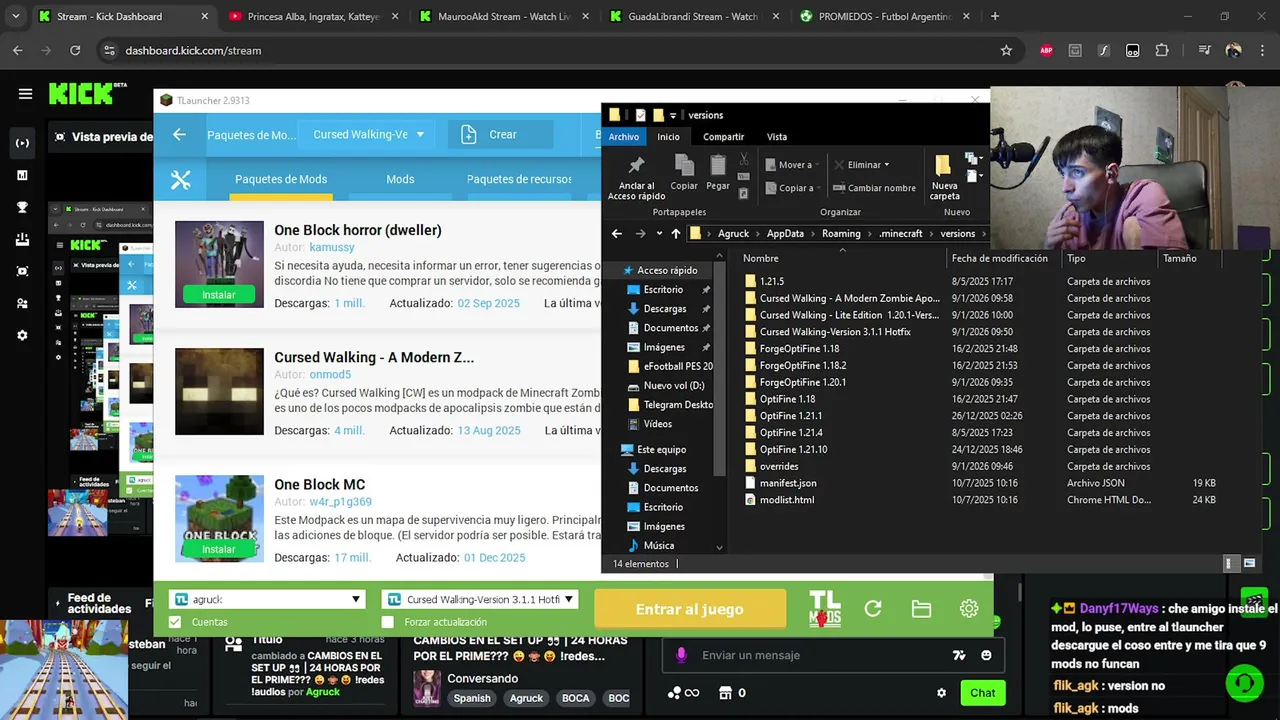Select the overrides folder

click(778, 466)
